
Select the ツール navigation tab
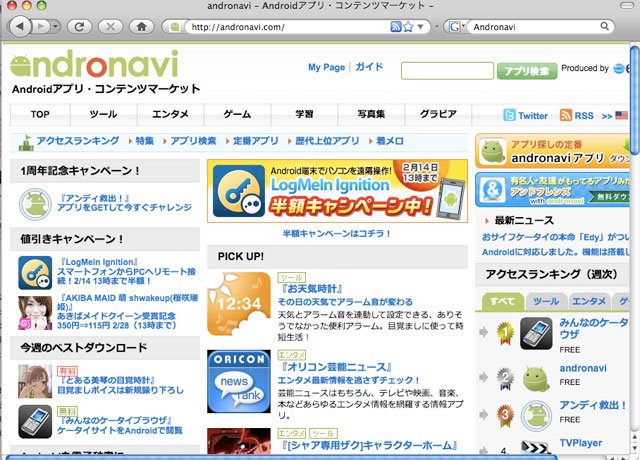103,114
